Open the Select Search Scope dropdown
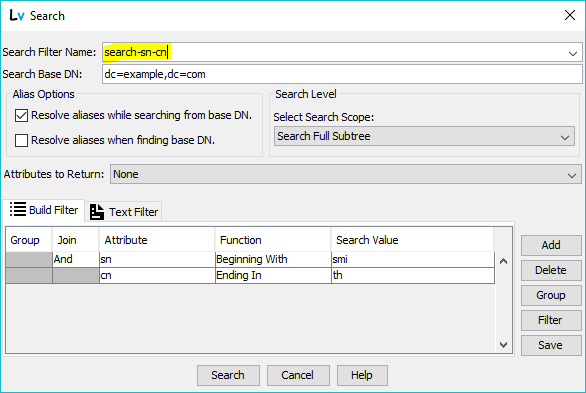Viewport: 586px width, 393px height. coord(424,136)
